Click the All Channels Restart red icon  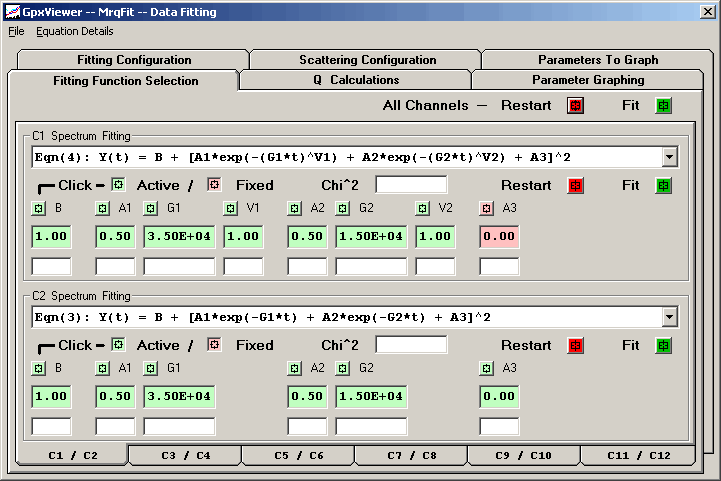[x=575, y=105]
